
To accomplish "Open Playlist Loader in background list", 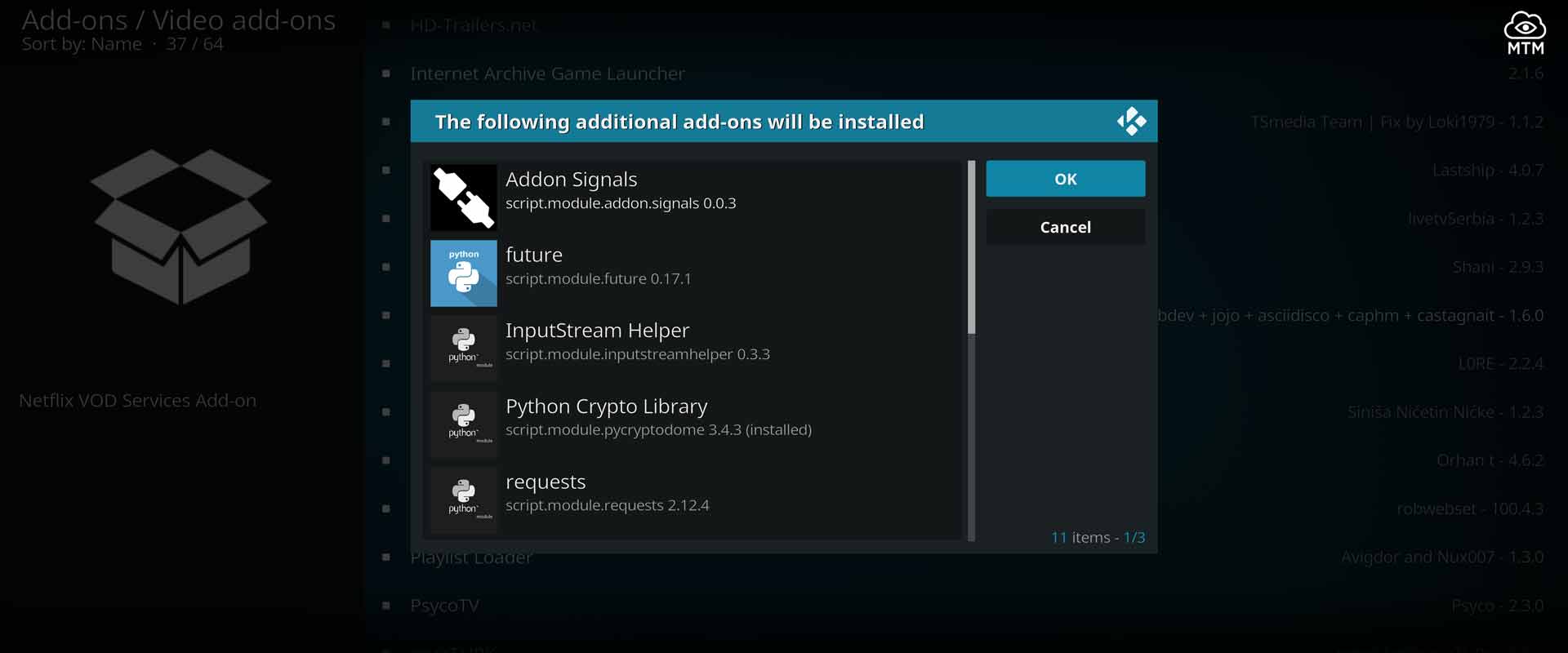I will click(x=471, y=557).
